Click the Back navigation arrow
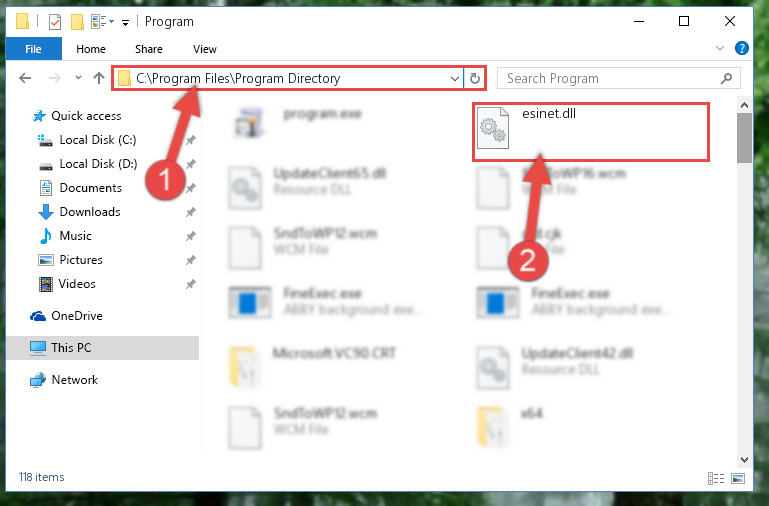 click(x=25, y=78)
